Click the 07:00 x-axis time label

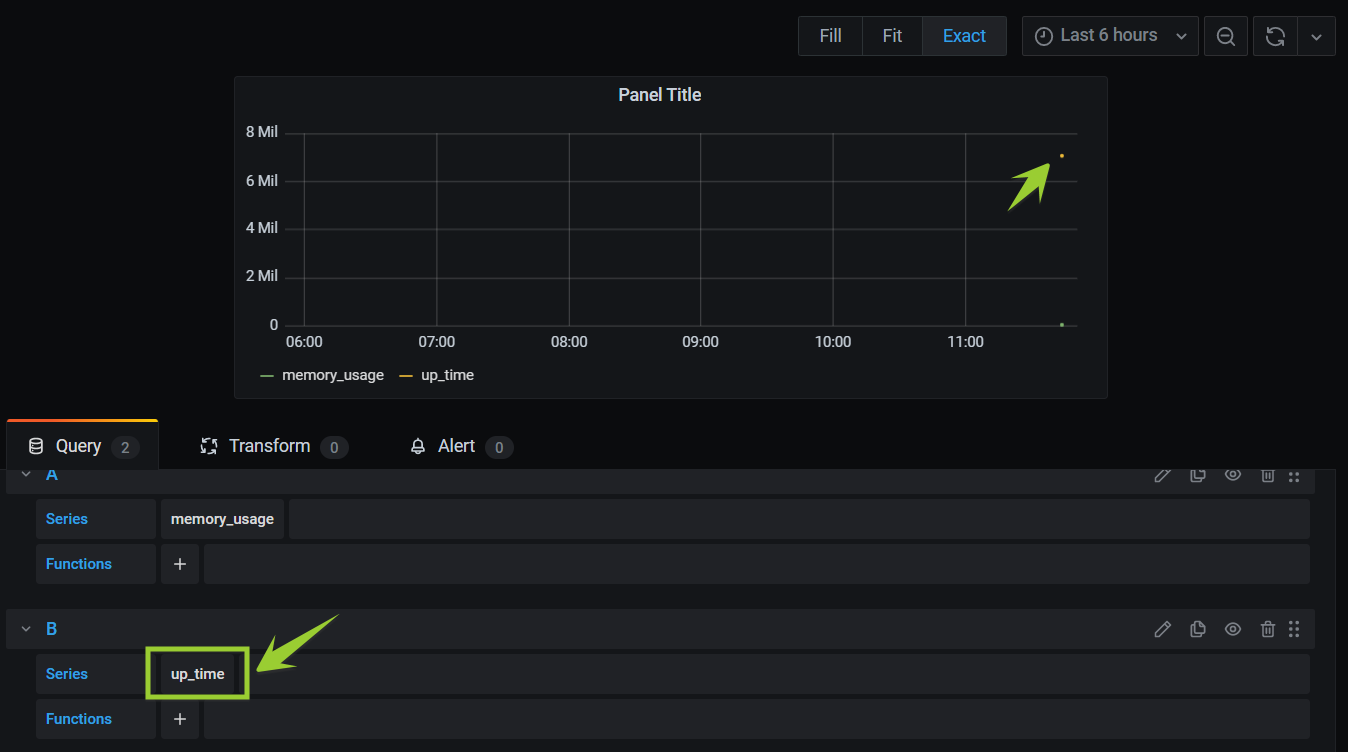436,342
